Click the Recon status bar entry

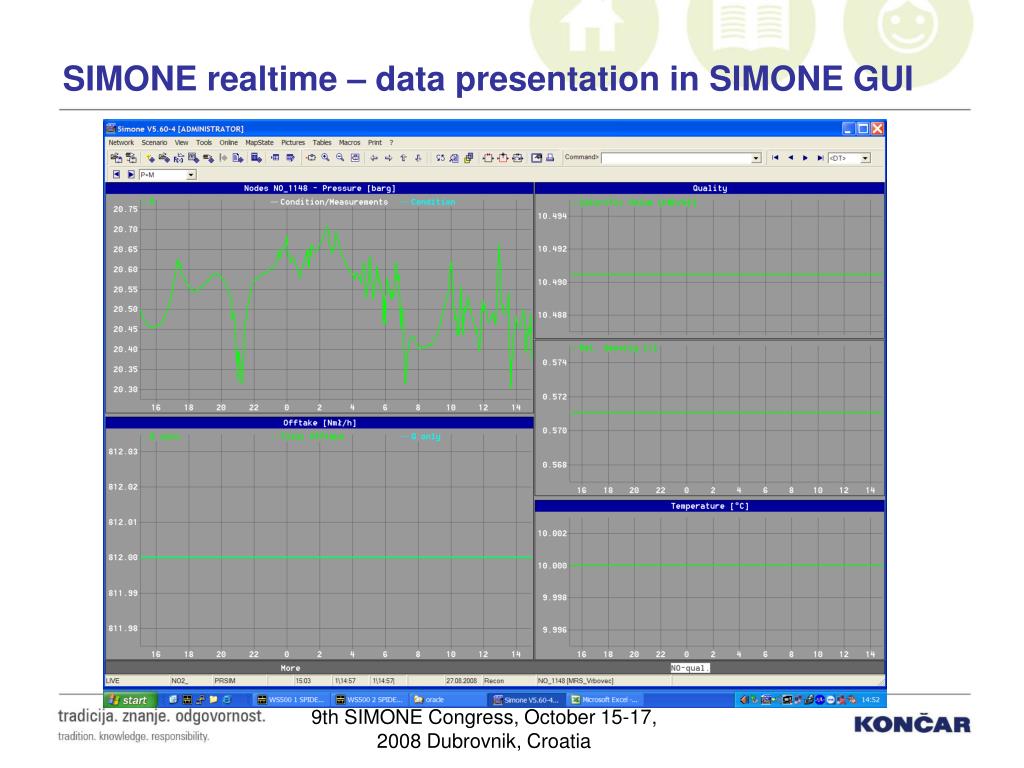tap(494, 680)
